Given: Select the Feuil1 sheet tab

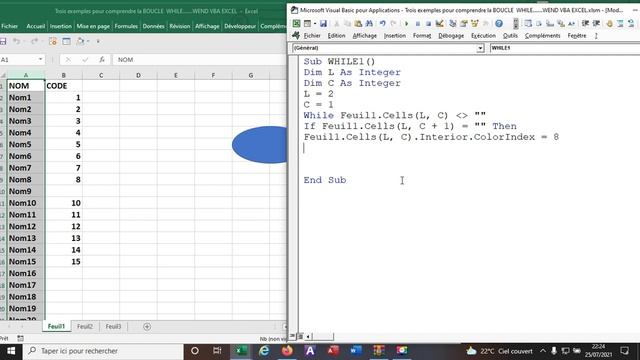Looking at the screenshot, I should coord(56,327).
